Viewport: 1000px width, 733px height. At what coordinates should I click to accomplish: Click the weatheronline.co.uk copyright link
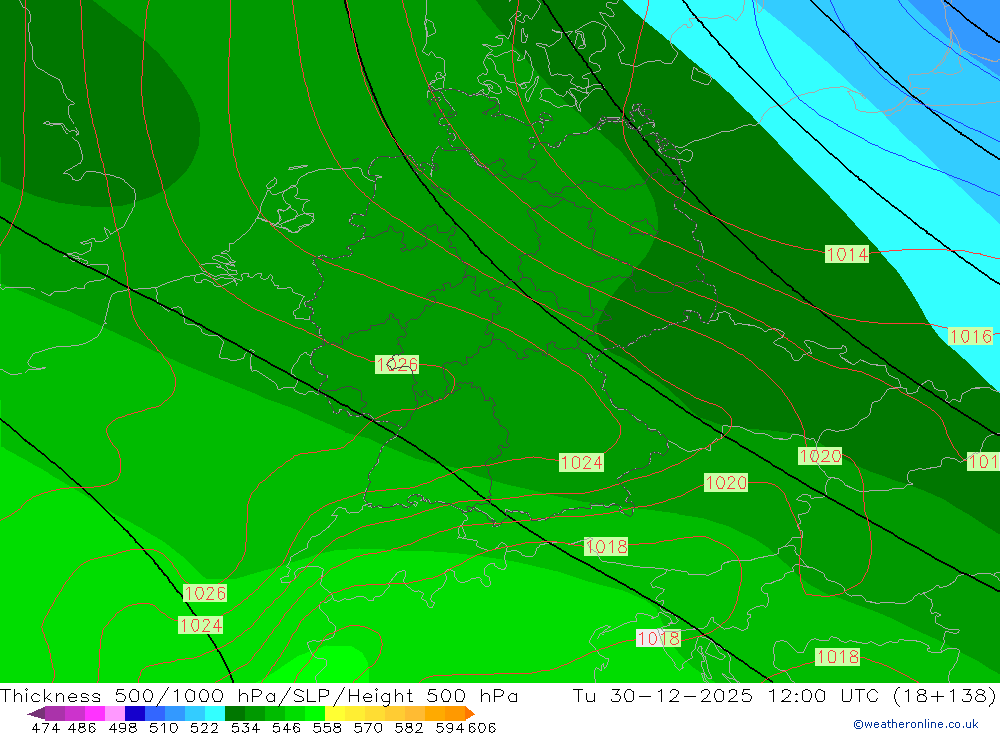coord(916,724)
